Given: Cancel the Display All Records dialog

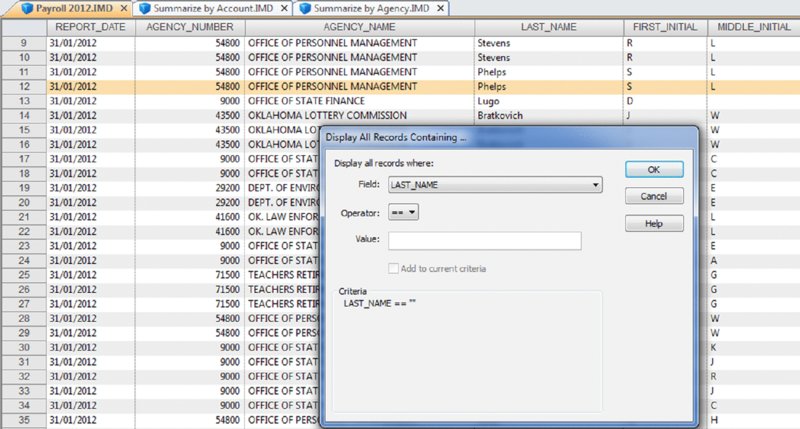Looking at the screenshot, I should point(654,196).
